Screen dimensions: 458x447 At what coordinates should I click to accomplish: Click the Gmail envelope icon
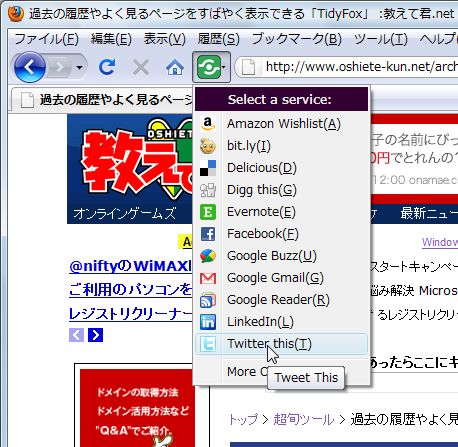[208, 278]
